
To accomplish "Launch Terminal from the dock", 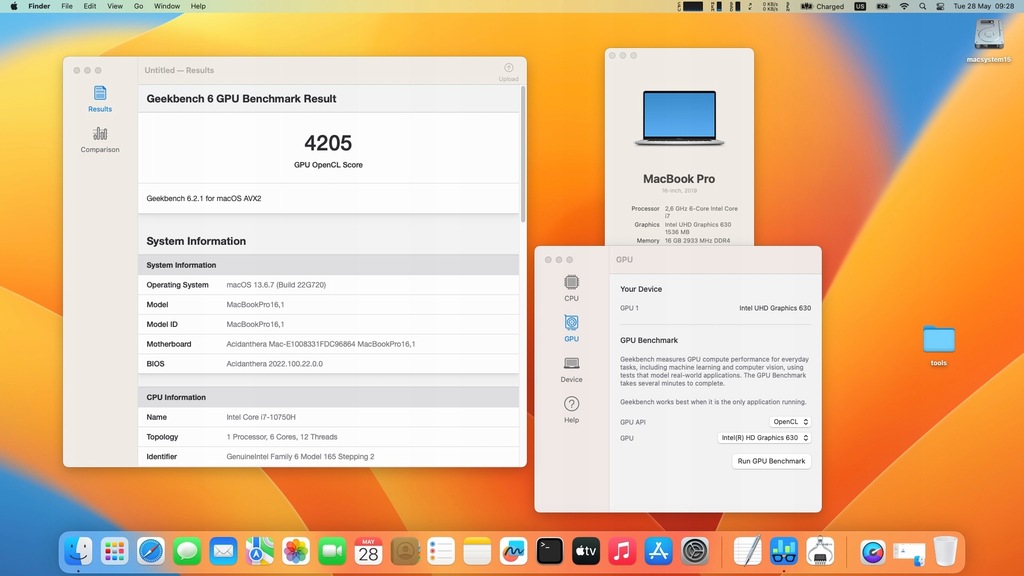I will coord(550,550).
